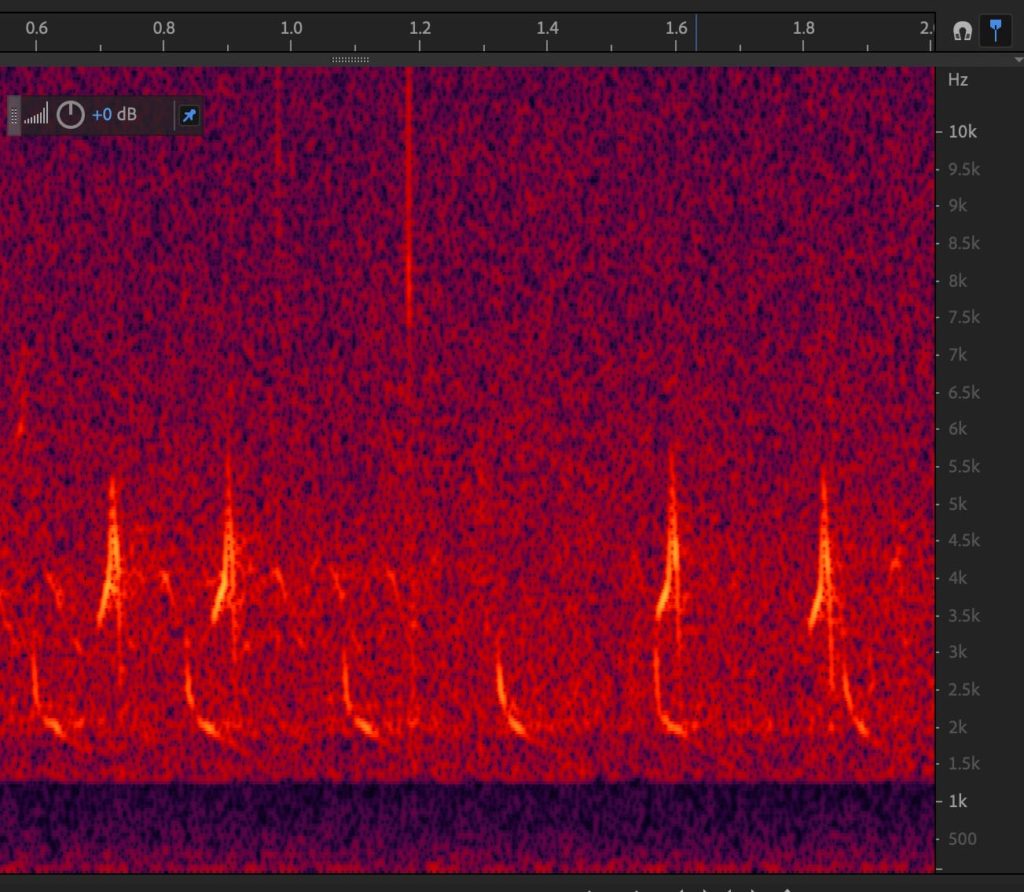Click the 1.0 mark on the time ruler
1024x892 pixels.
pos(291,28)
